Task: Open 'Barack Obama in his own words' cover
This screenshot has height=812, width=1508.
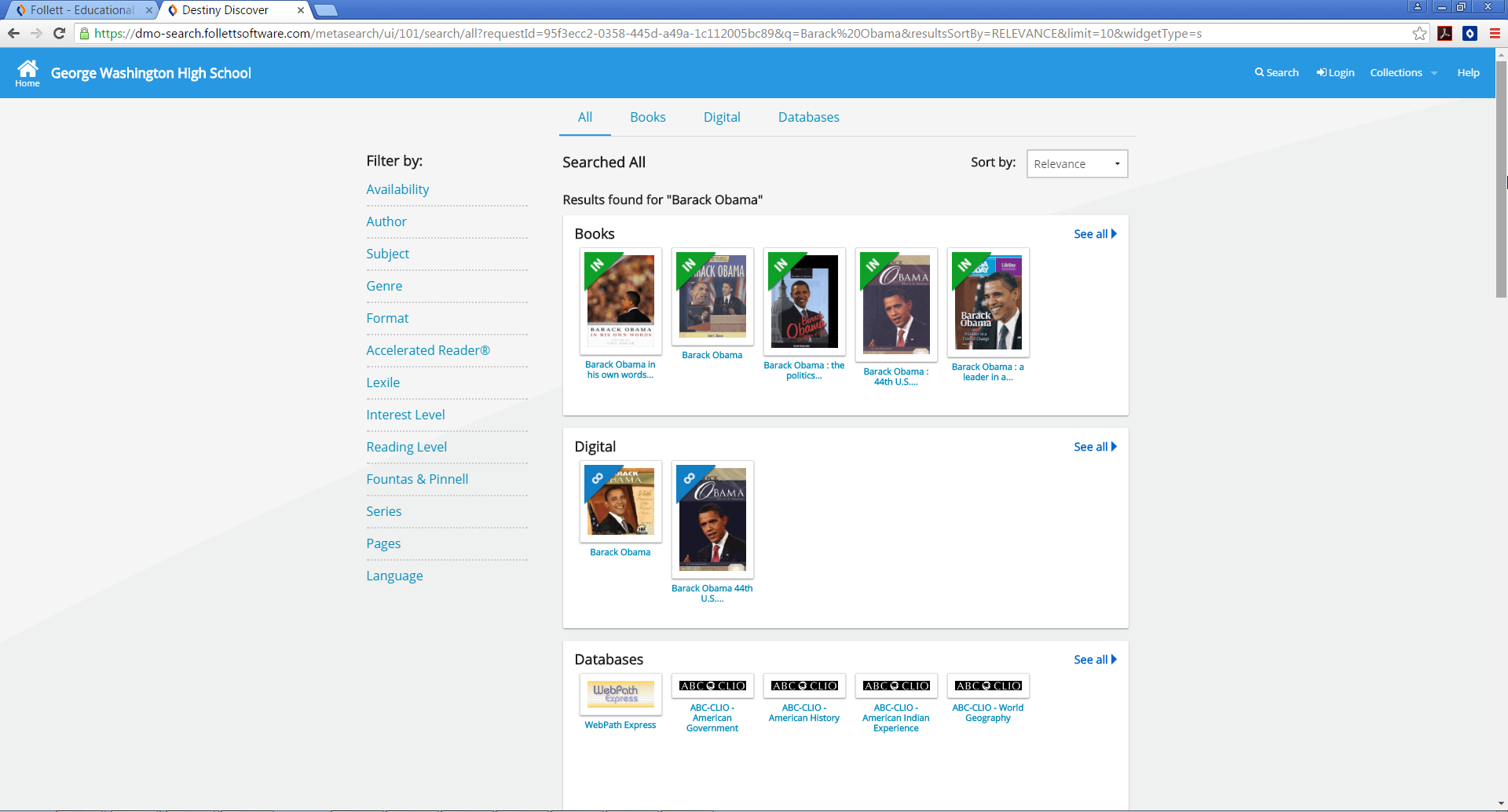Action: (620, 301)
